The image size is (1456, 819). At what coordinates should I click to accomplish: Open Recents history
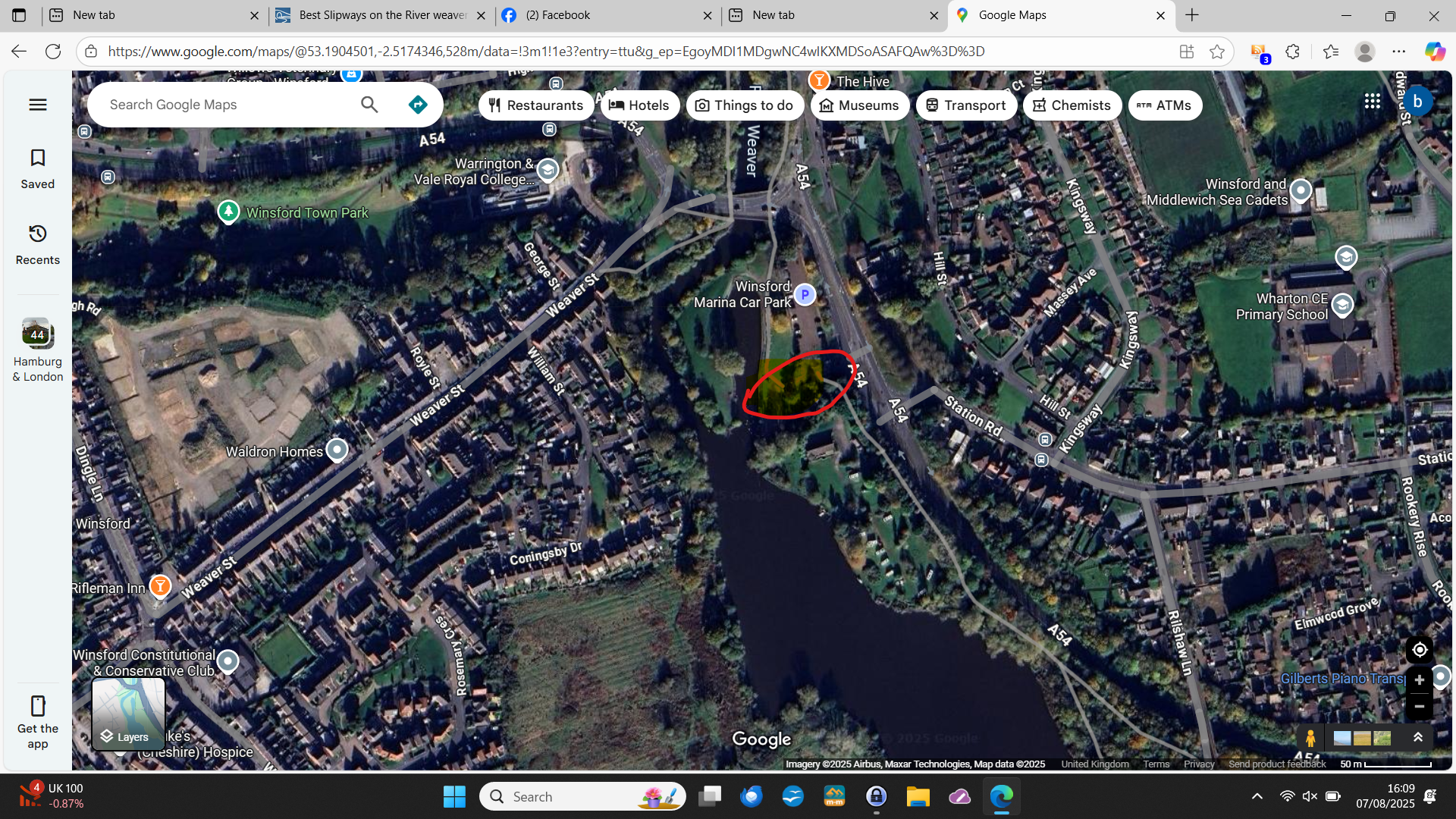click(37, 244)
